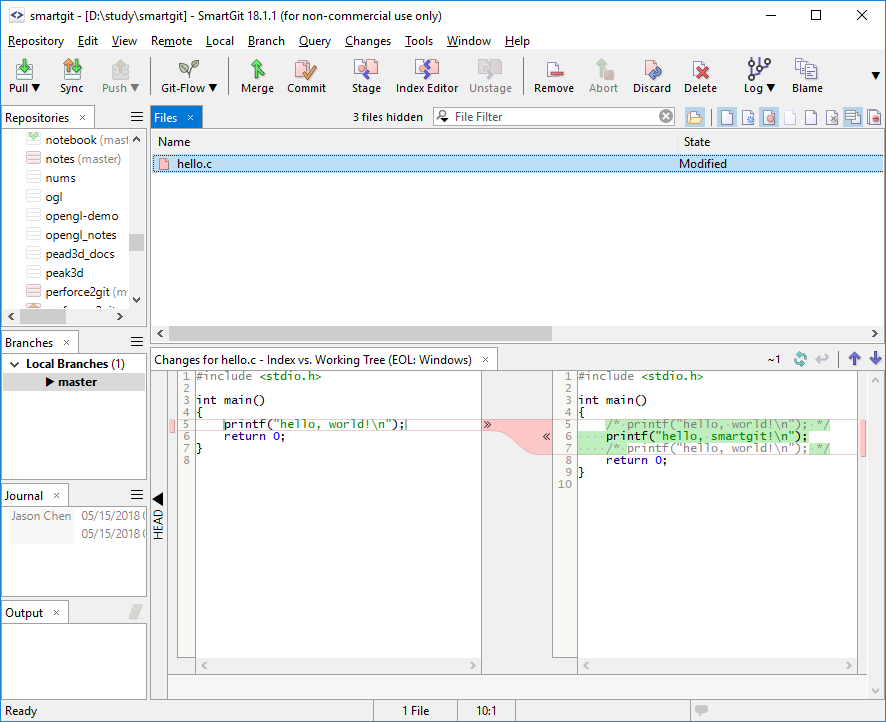The width and height of the screenshot is (886, 722).
Task: Close the Changes for hello.c tab
Action: click(x=485, y=359)
